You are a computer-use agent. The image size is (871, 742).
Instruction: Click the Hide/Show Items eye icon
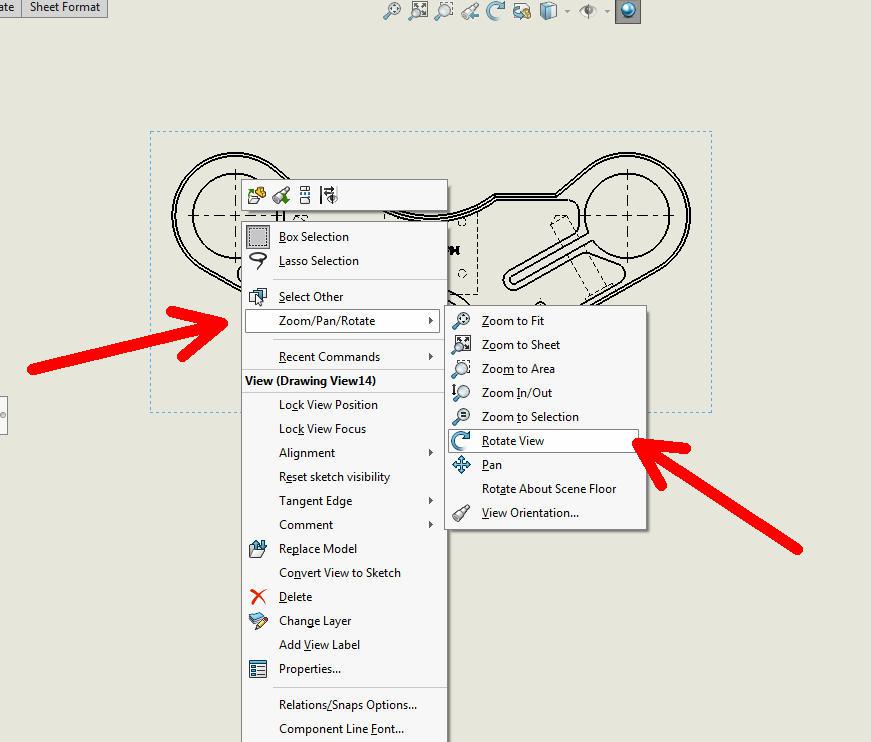click(588, 11)
